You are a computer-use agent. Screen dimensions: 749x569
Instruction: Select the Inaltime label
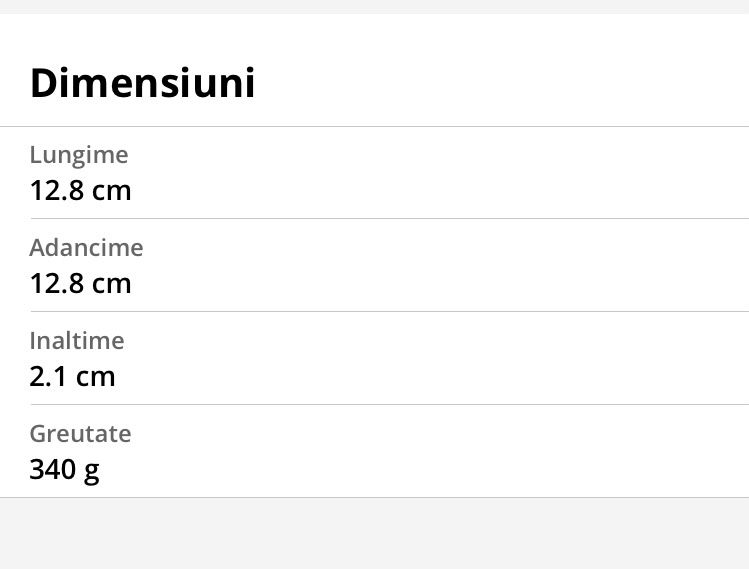[77, 340]
